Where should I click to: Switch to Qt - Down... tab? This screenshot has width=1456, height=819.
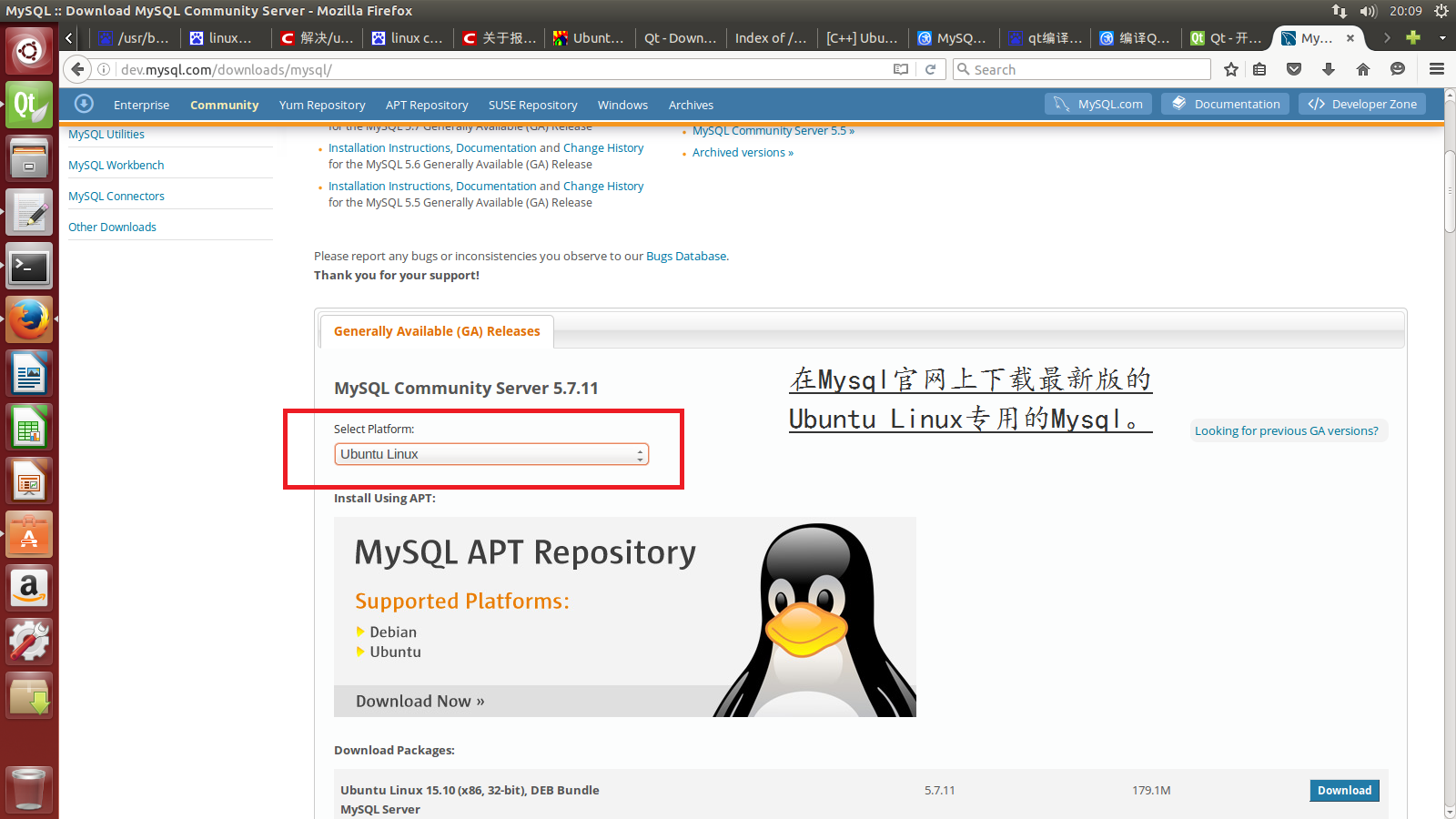pyautogui.click(x=680, y=37)
